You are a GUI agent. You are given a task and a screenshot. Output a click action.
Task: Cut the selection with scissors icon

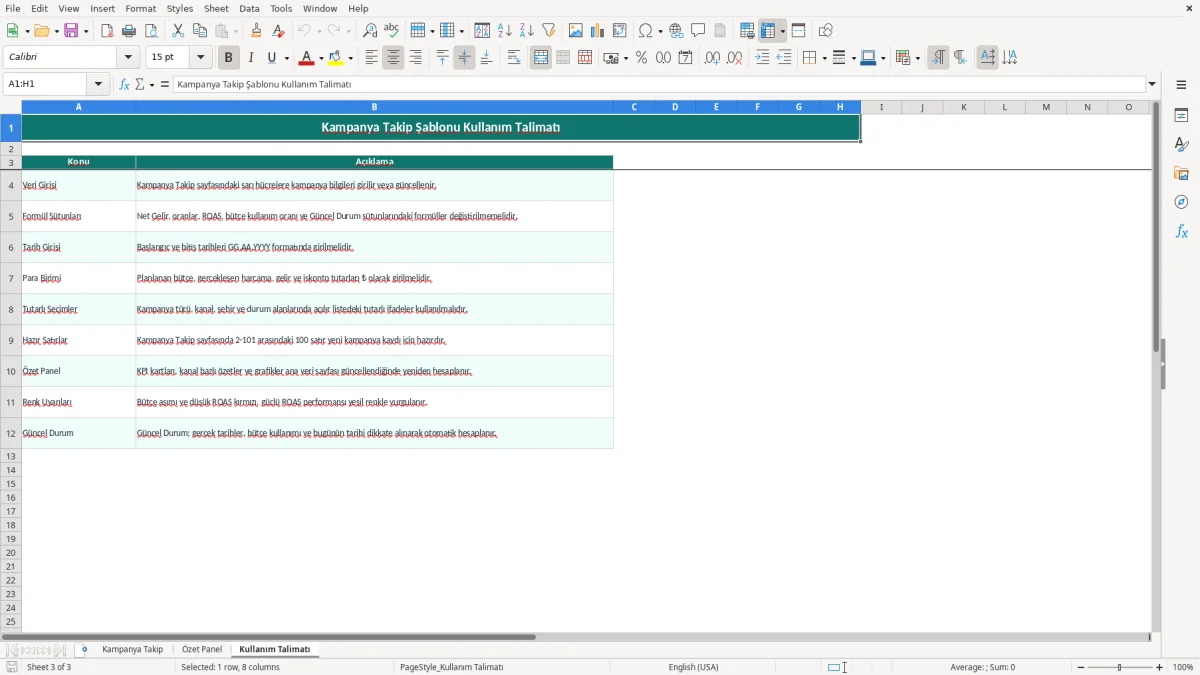pos(178,31)
